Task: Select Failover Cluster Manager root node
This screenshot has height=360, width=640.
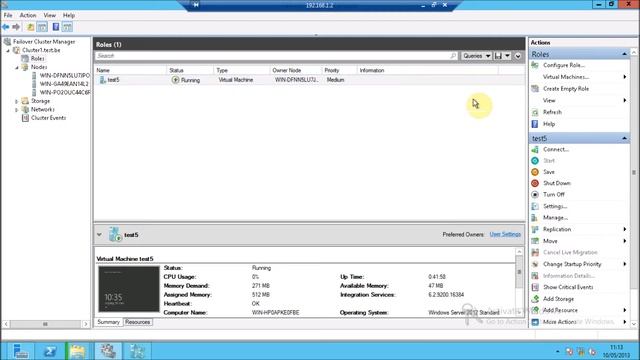Action: 44,42
